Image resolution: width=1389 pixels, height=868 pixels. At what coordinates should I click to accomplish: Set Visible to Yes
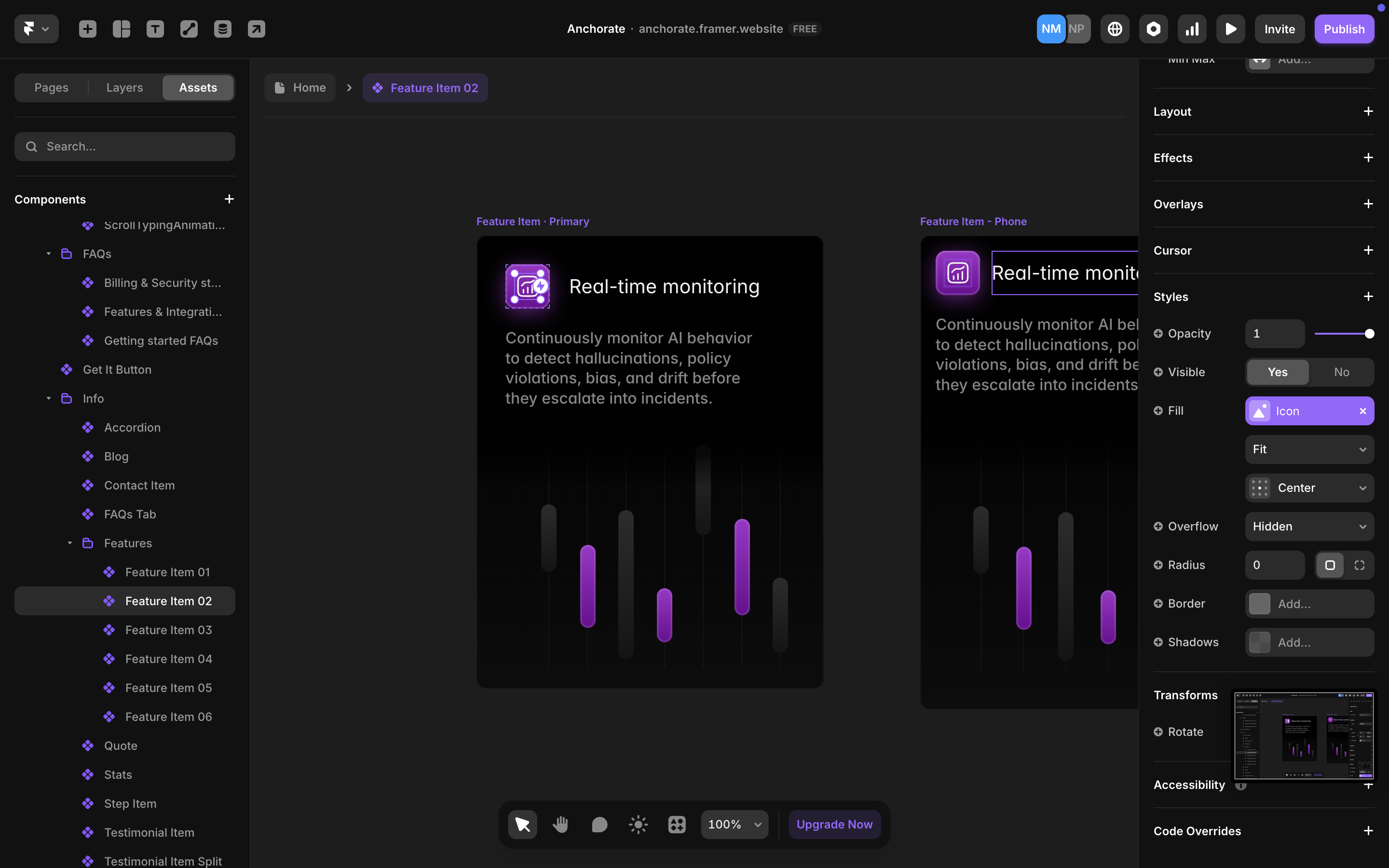[x=1277, y=372]
